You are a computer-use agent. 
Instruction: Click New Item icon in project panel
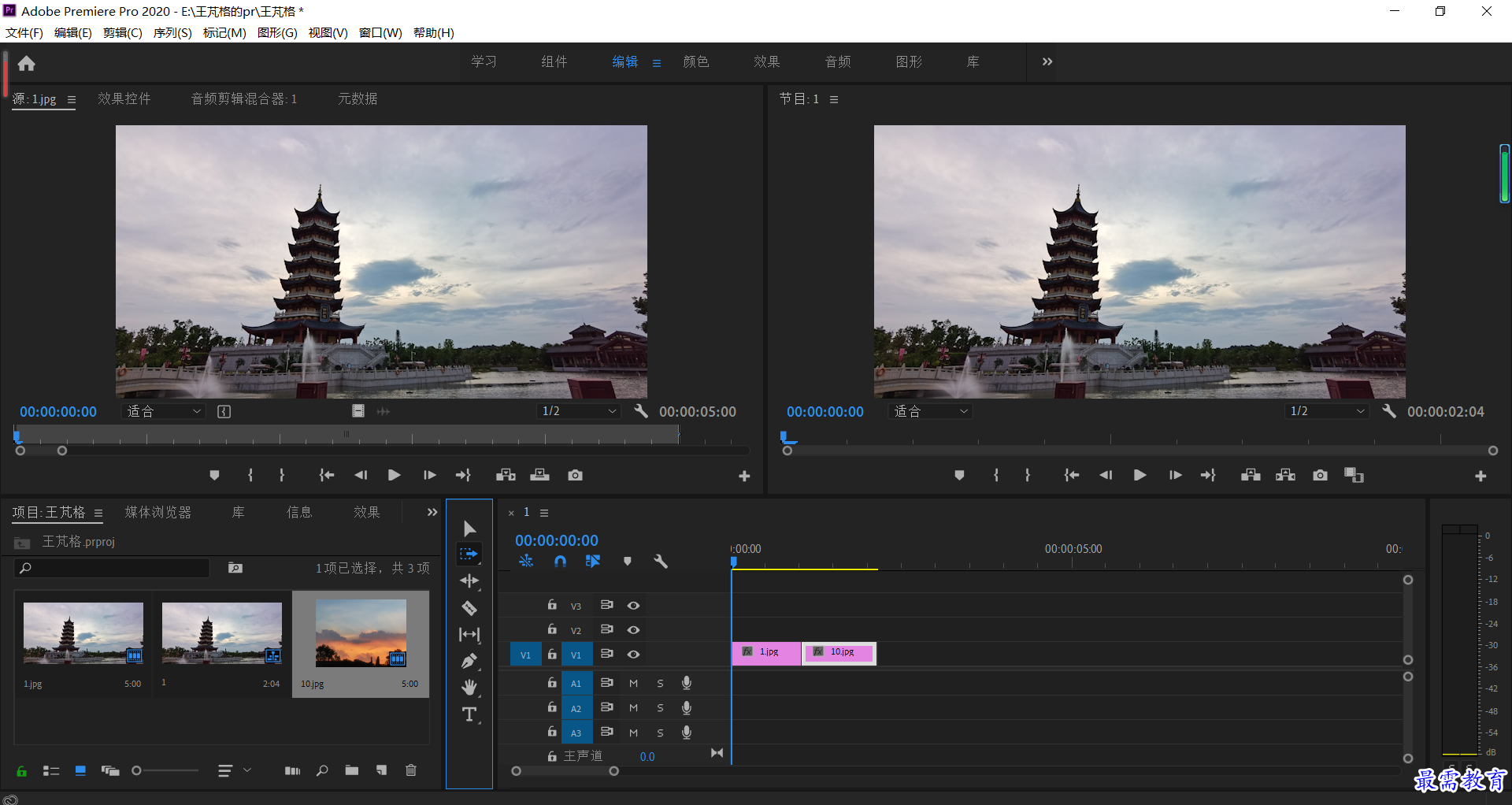point(382,770)
